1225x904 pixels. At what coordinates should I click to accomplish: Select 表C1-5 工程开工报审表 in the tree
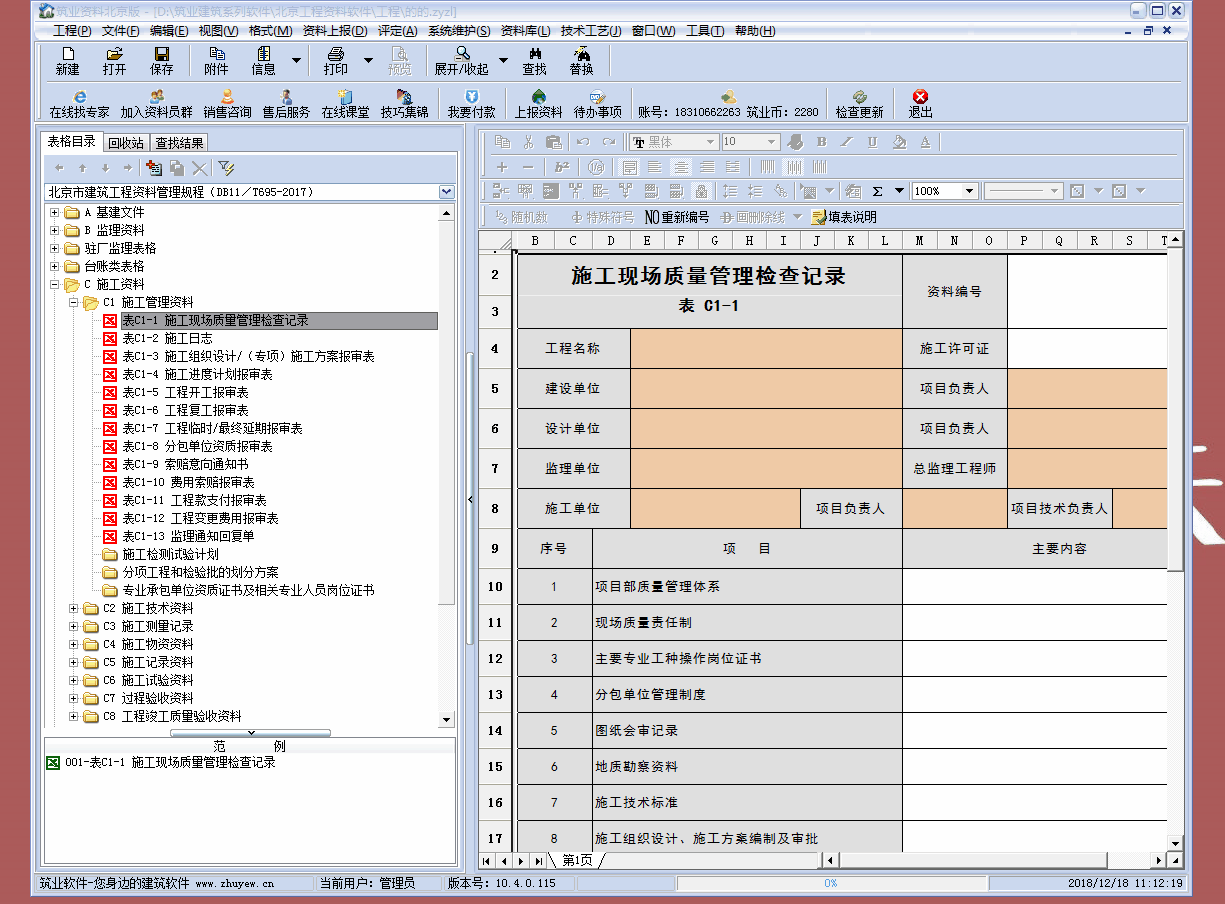(185, 392)
